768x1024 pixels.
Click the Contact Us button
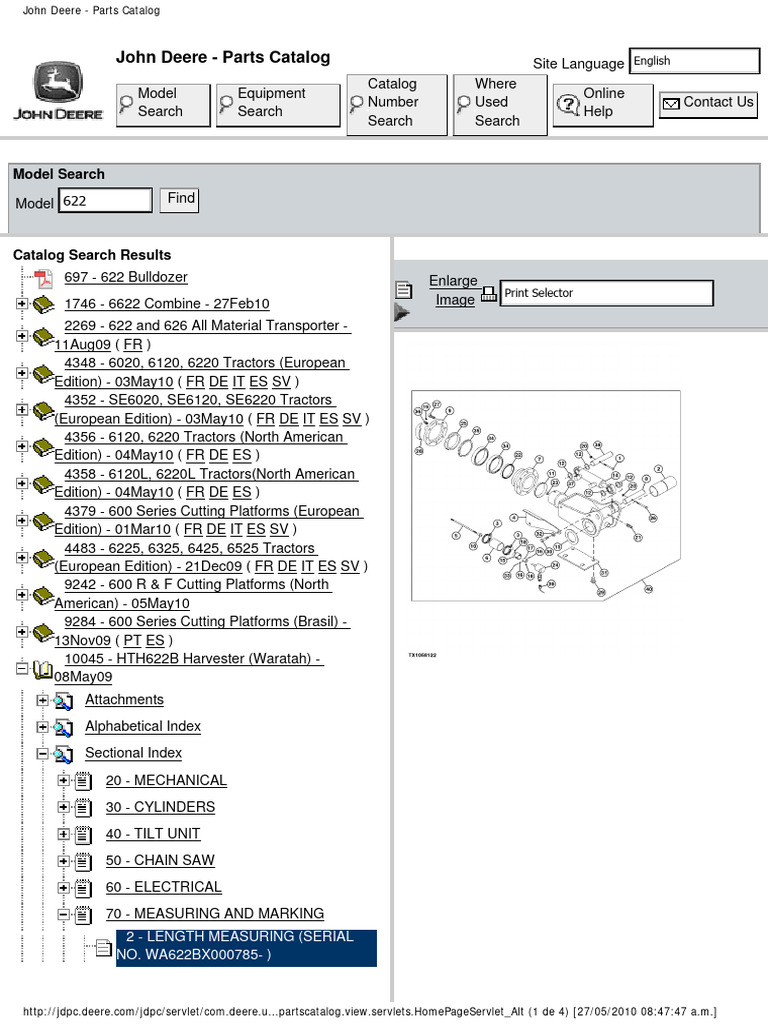709,104
